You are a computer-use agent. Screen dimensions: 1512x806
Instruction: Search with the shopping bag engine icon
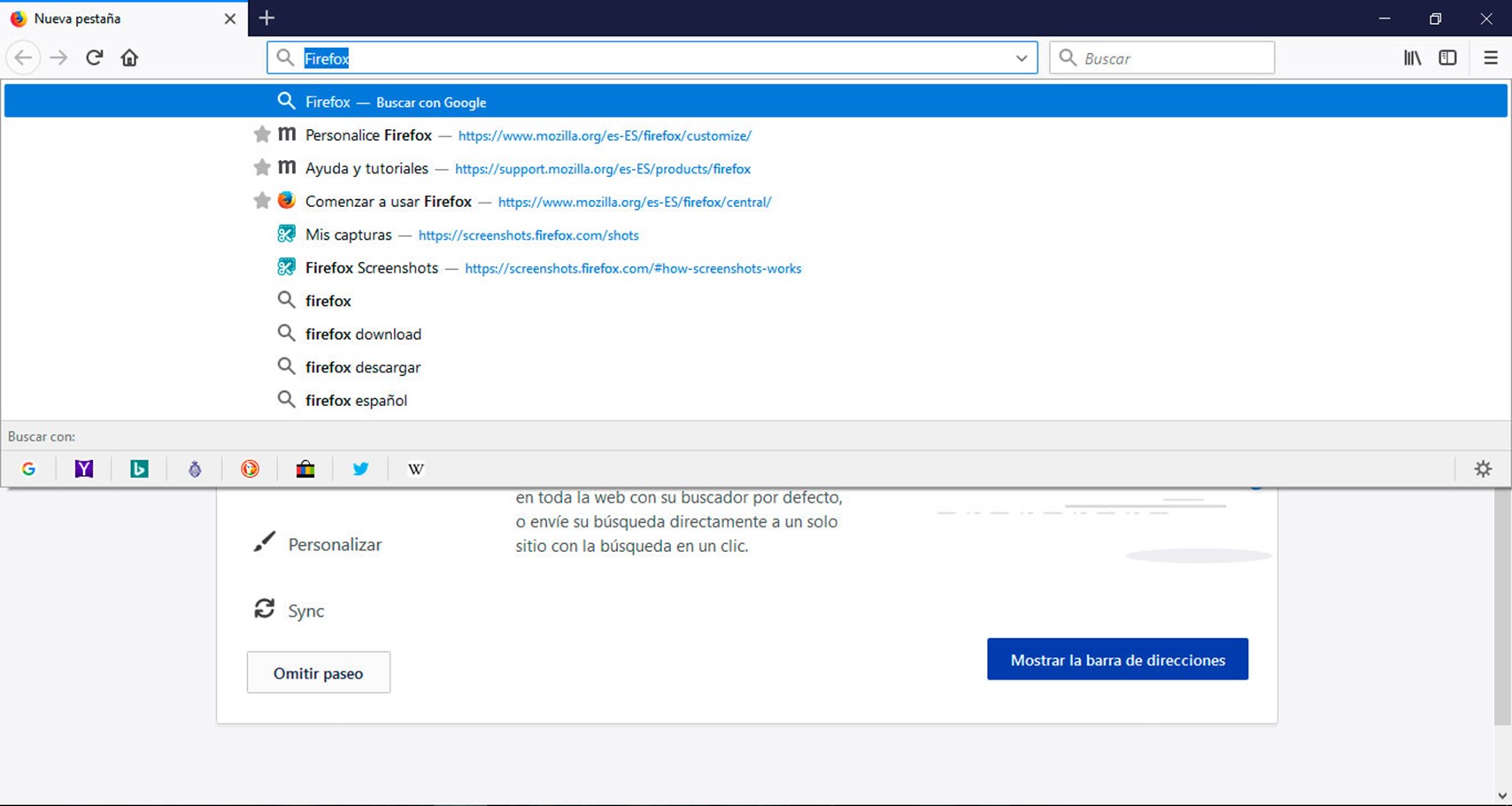pyautogui.click(x=305, y=469)
